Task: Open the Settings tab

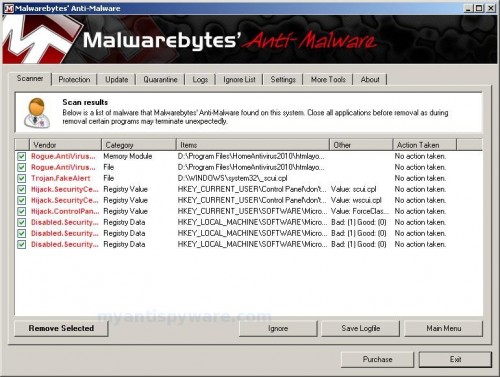Action: tap(283, 80)
